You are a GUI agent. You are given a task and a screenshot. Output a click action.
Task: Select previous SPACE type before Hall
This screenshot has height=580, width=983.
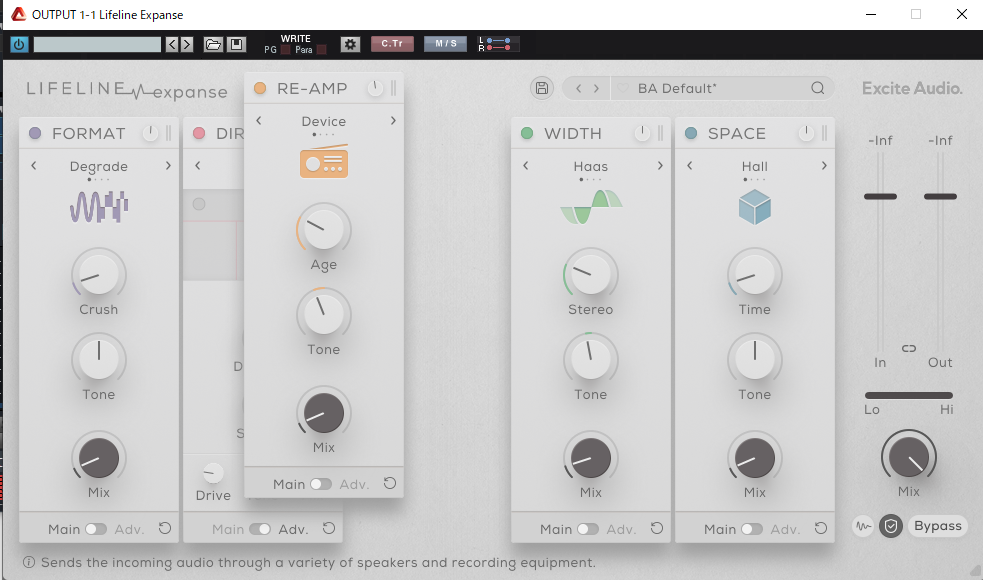coord(690,166)
